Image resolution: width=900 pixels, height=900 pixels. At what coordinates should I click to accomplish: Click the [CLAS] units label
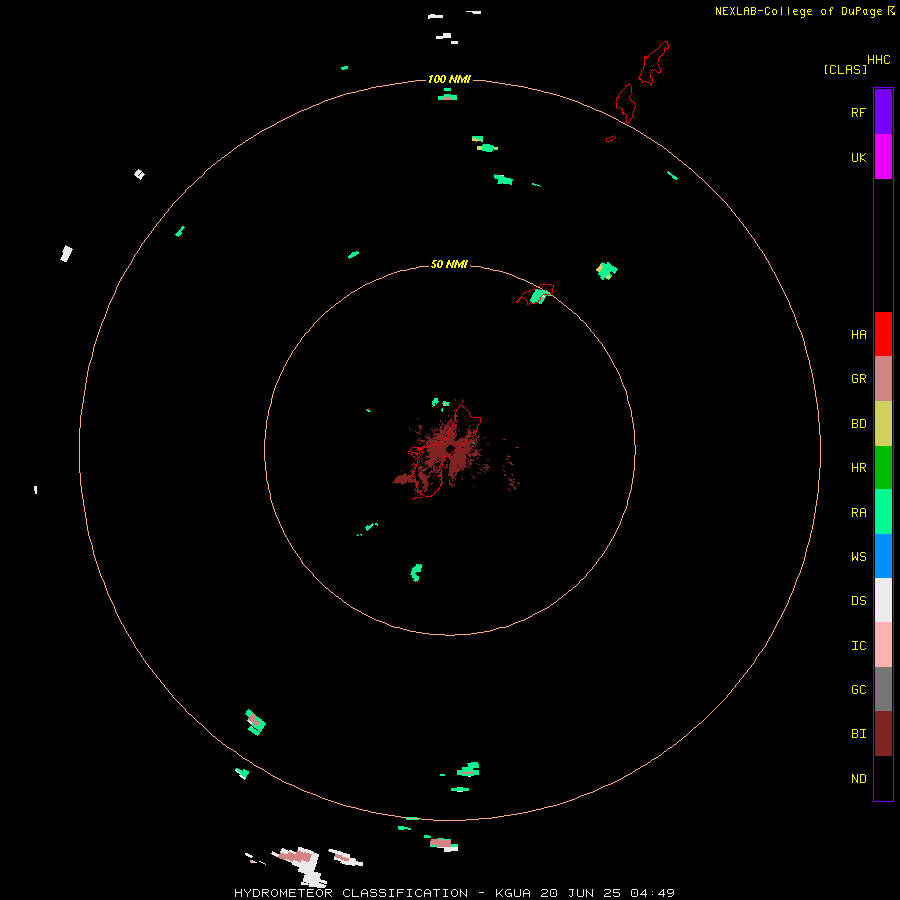(845, 70)
